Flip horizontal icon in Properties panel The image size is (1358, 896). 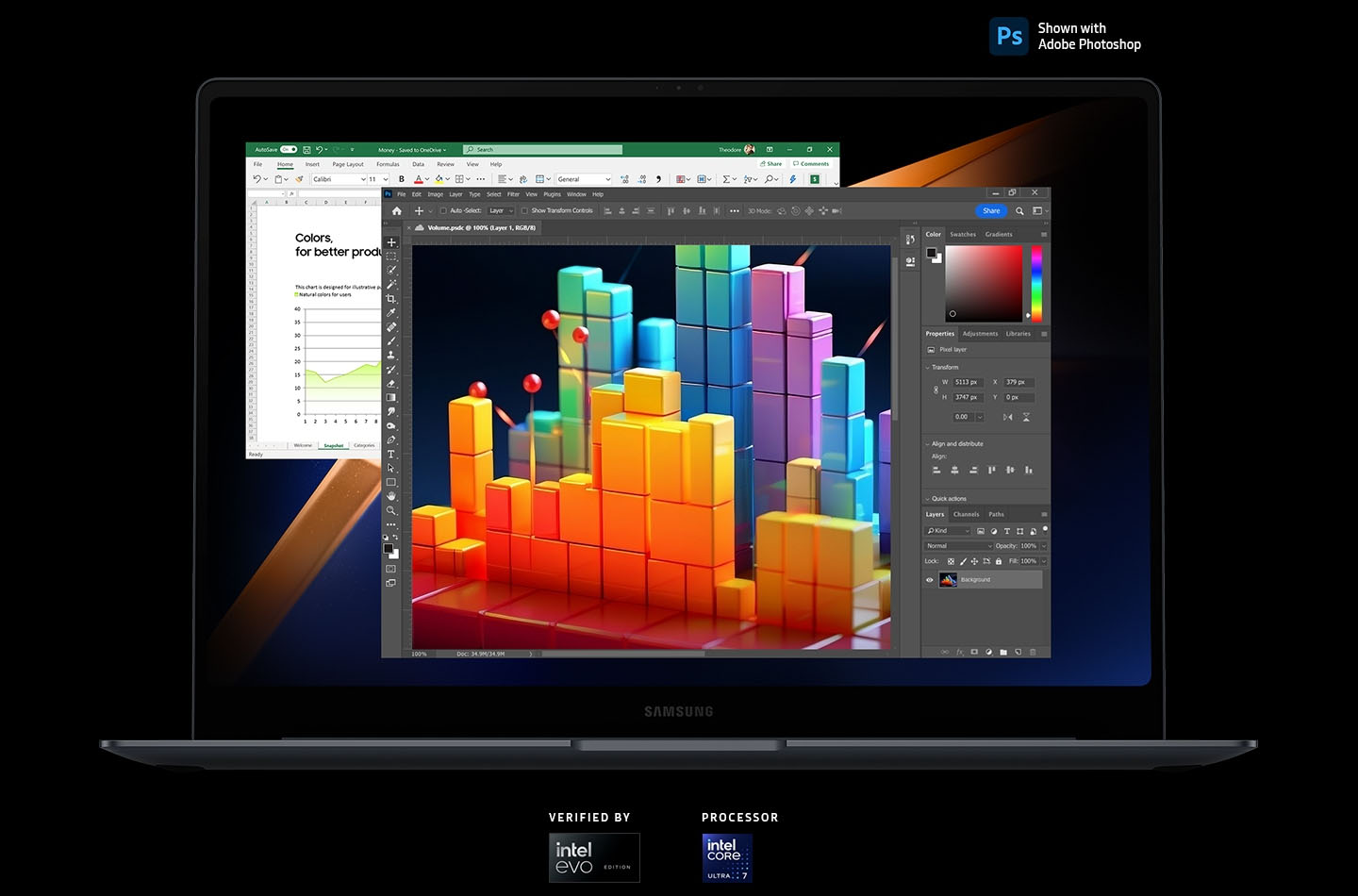(1008, 417)
